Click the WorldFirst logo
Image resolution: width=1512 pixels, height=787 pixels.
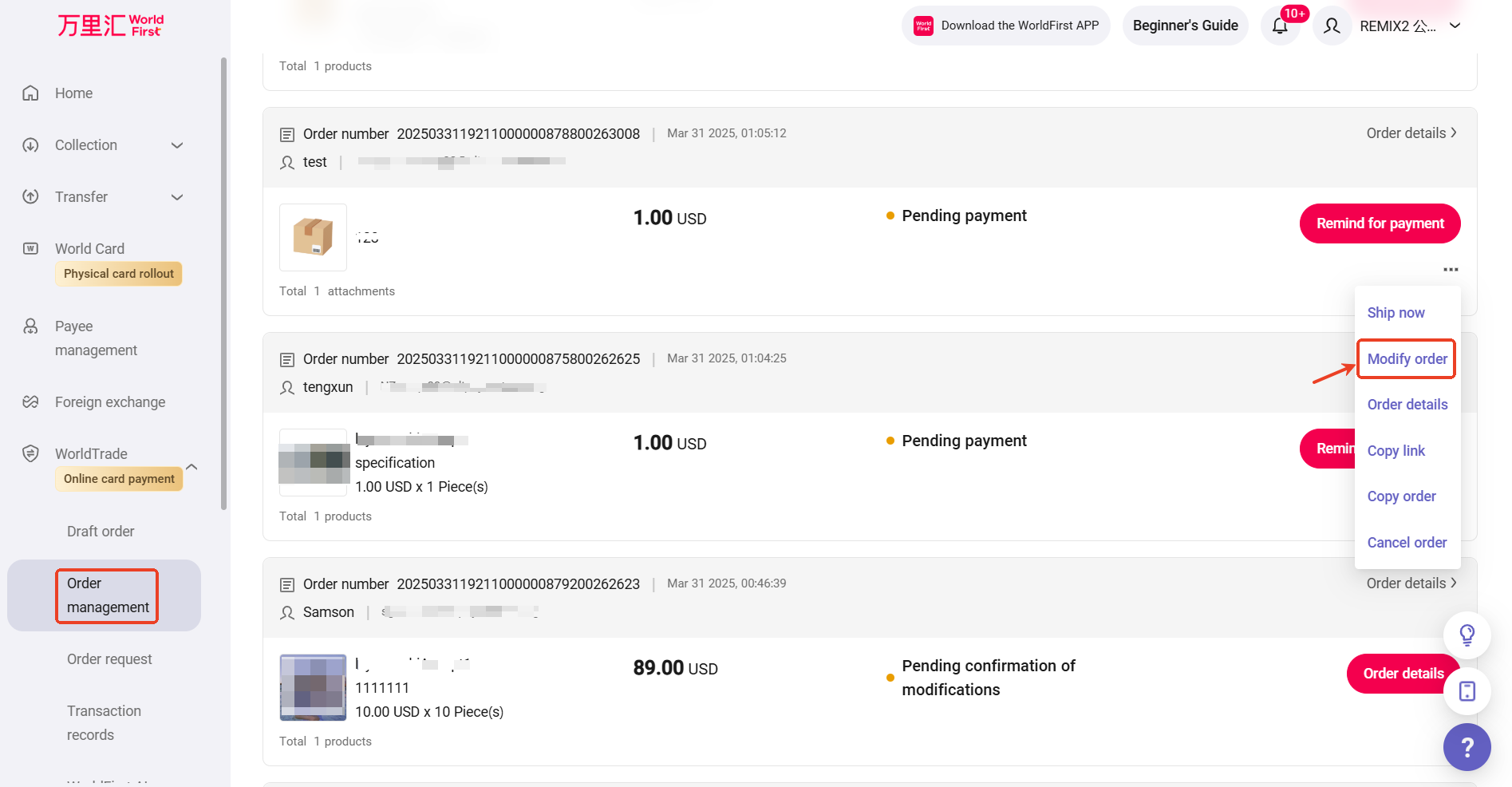pos(110,26)
